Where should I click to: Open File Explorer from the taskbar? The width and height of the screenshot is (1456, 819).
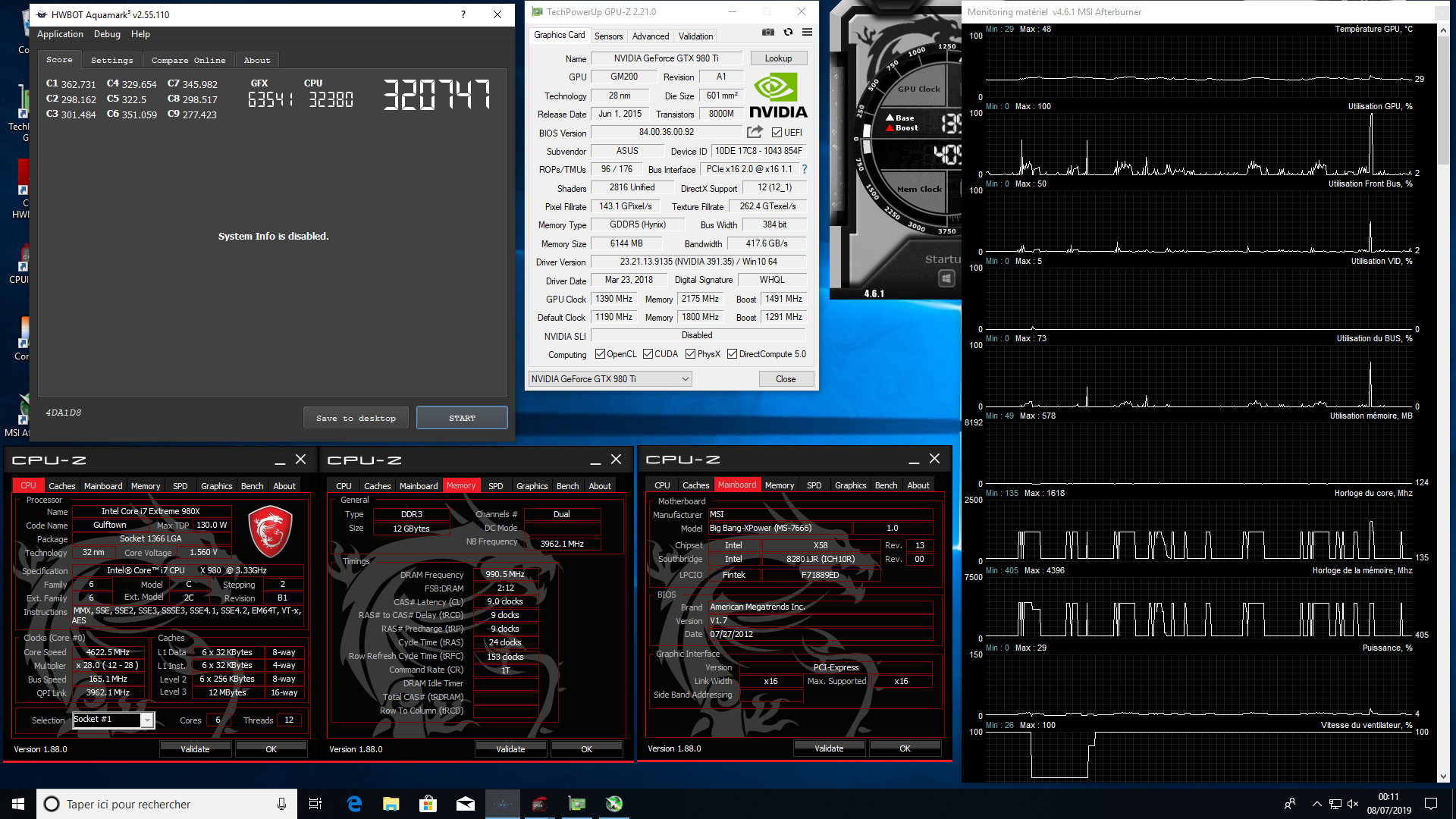pyautogui.click(x=391, y=804)
